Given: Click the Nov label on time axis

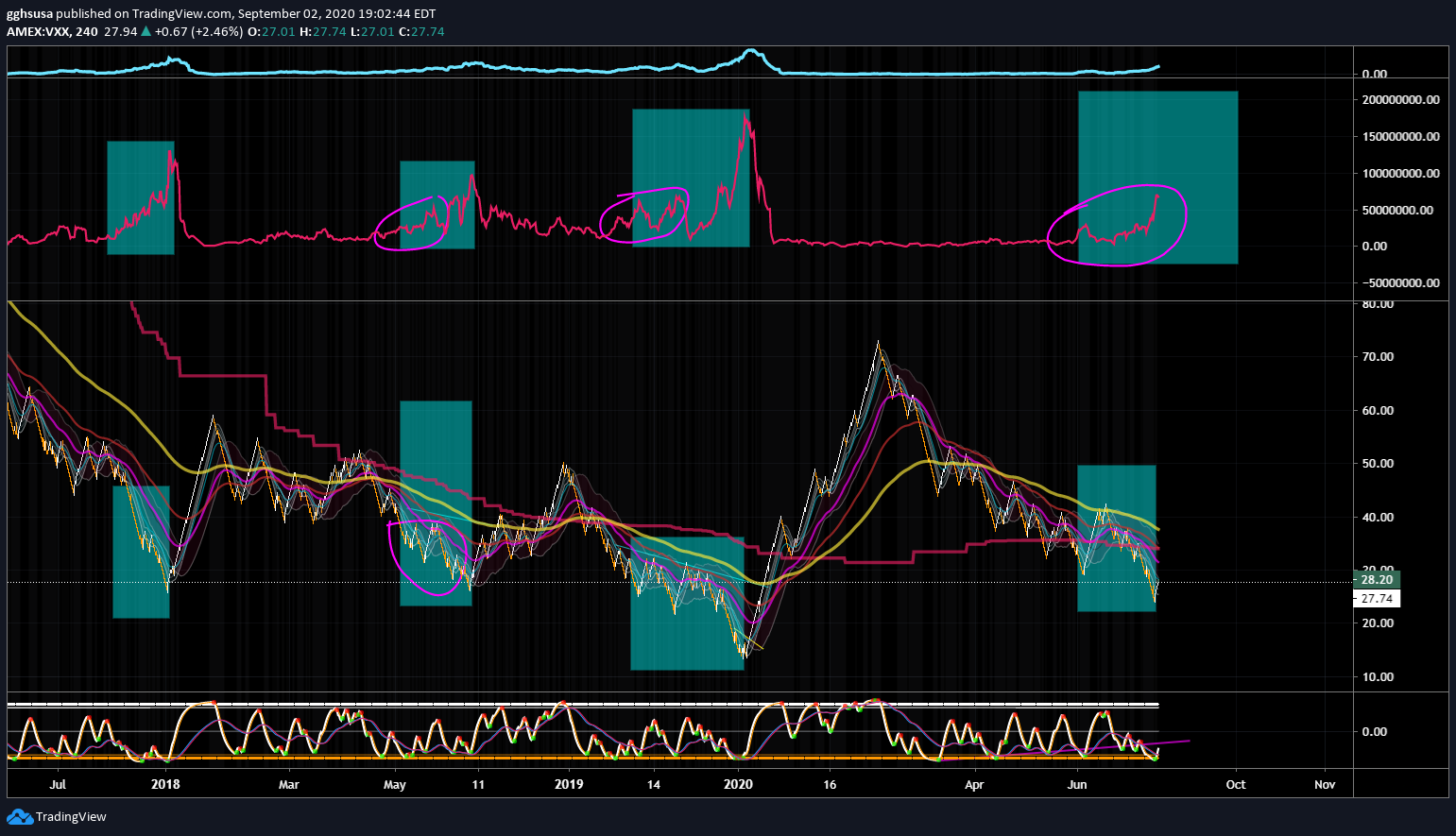Looking at the screenshot, I should pyautogui.click(x=1326, y=785).
